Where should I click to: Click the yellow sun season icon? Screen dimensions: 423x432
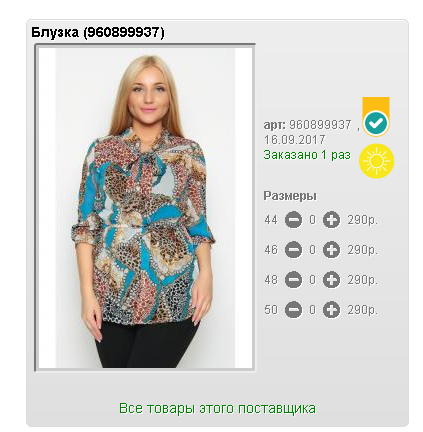tap(377, 161)
